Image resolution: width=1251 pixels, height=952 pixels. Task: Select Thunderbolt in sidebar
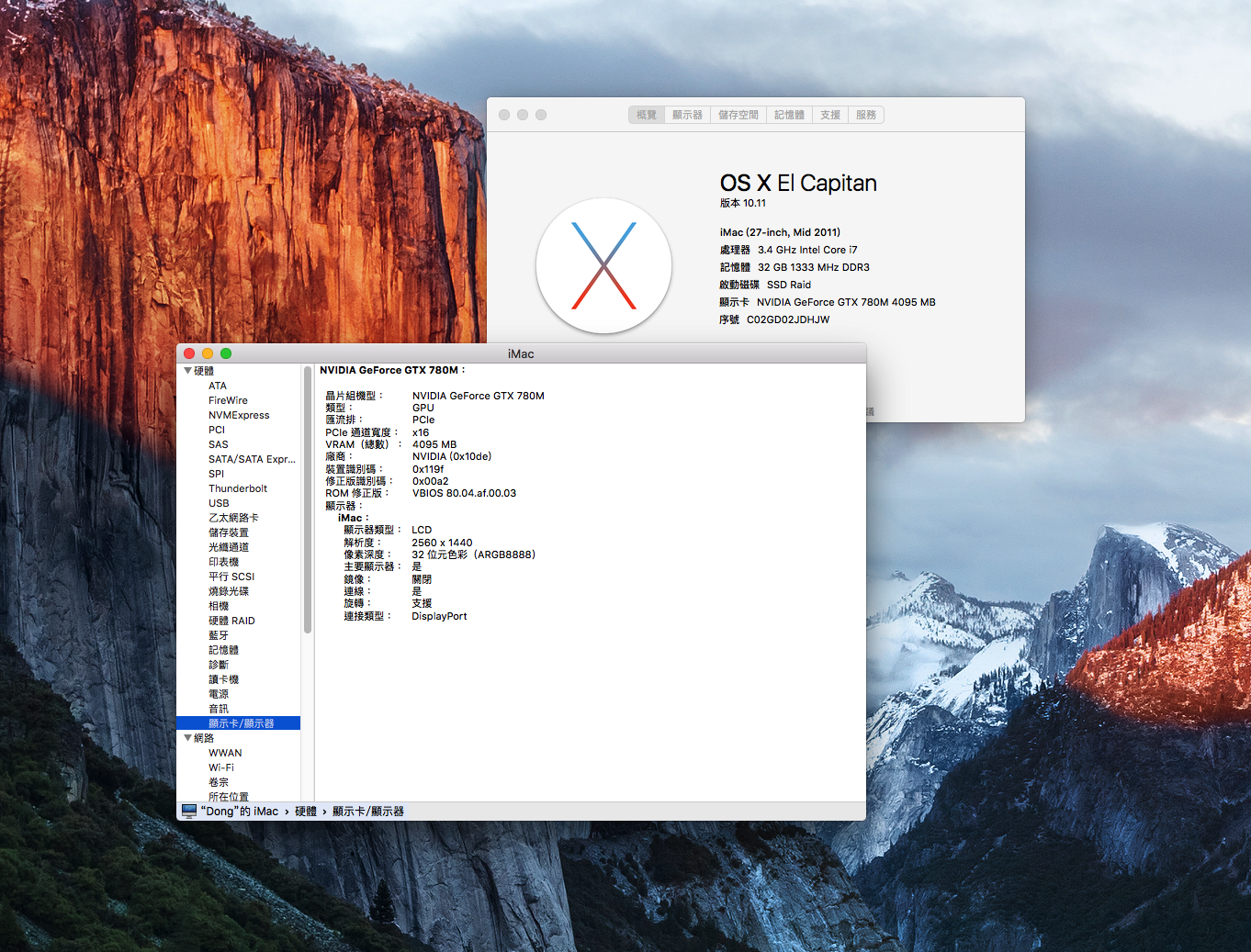coord(238,488)
